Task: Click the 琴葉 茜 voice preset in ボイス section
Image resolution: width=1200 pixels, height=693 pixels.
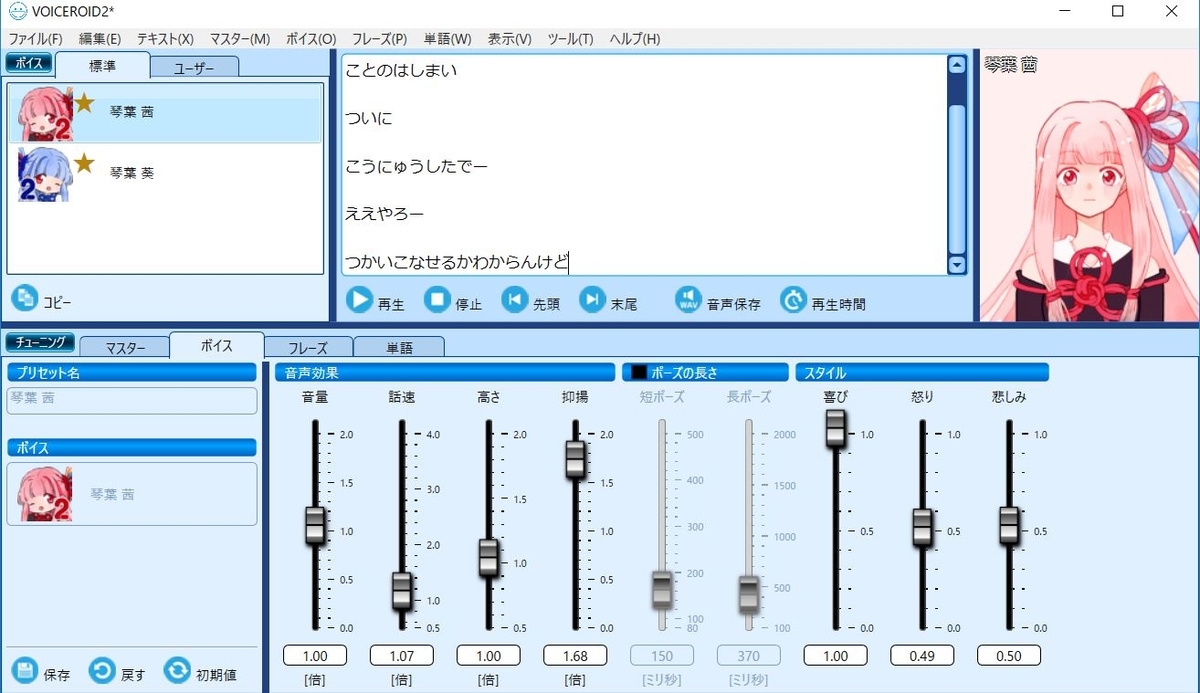Action: click(132, 494)
